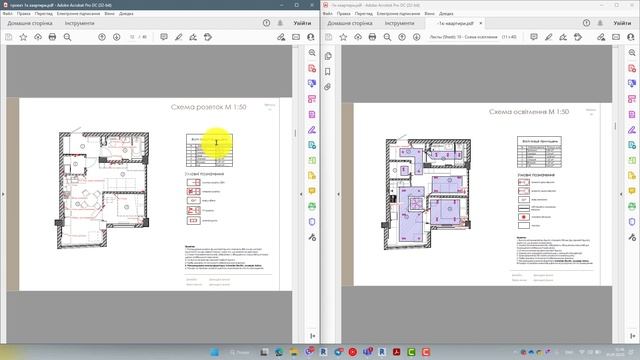Screen dimensions: 640x360
Task: Expand tools pane labels in Схема розеток window
Action: [x=313, y=336]
